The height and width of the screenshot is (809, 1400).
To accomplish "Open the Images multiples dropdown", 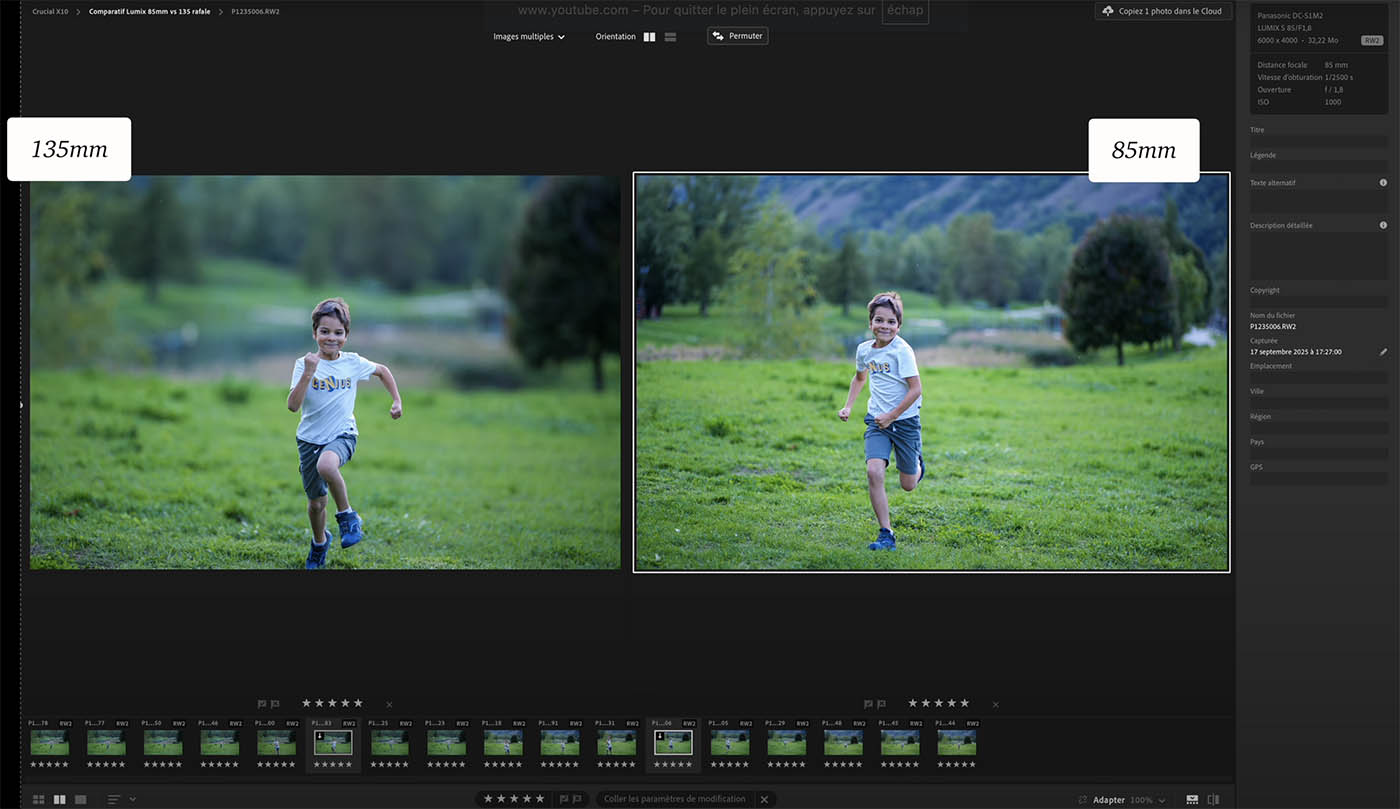I will pos(528,37).
